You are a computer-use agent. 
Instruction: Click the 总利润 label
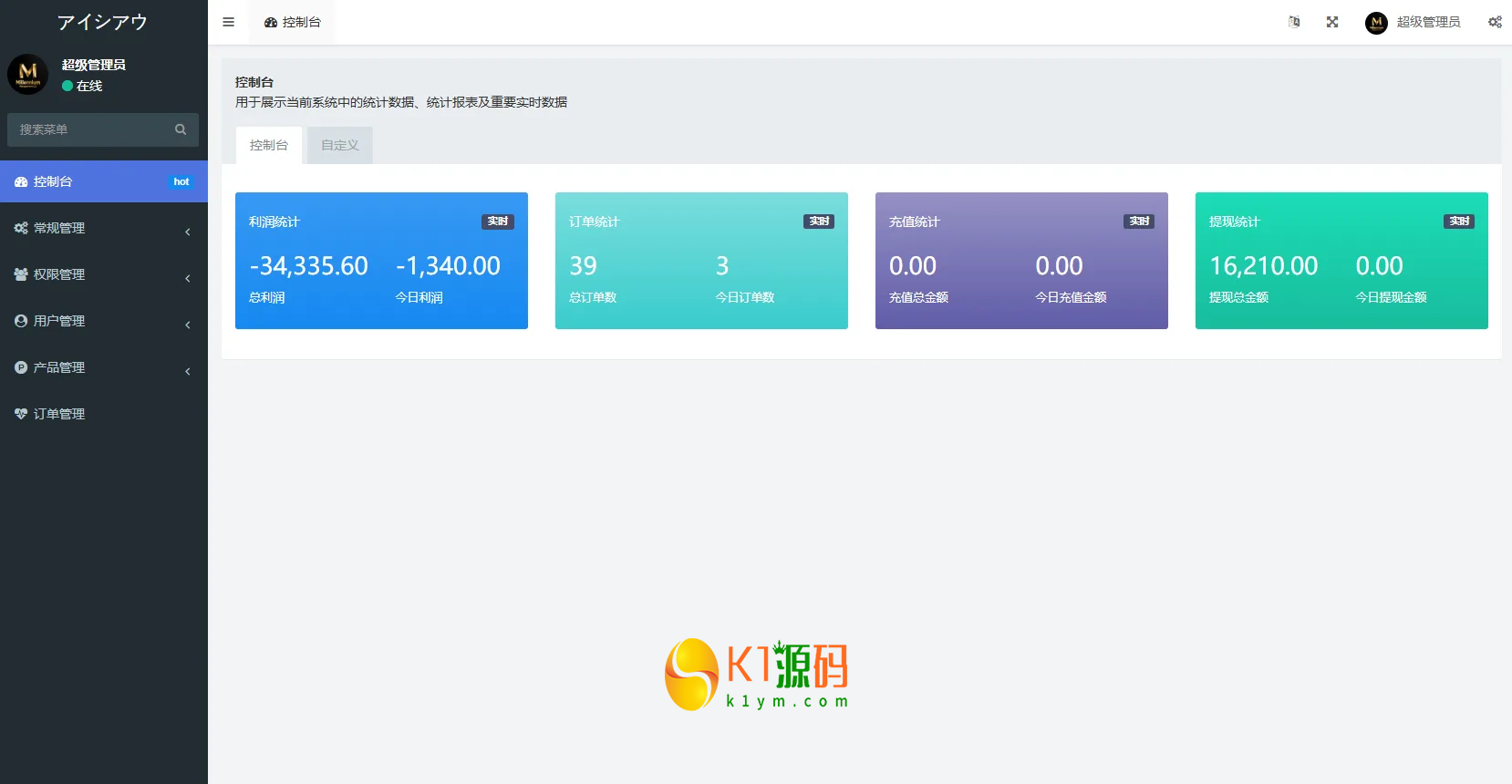pos(267,297)
